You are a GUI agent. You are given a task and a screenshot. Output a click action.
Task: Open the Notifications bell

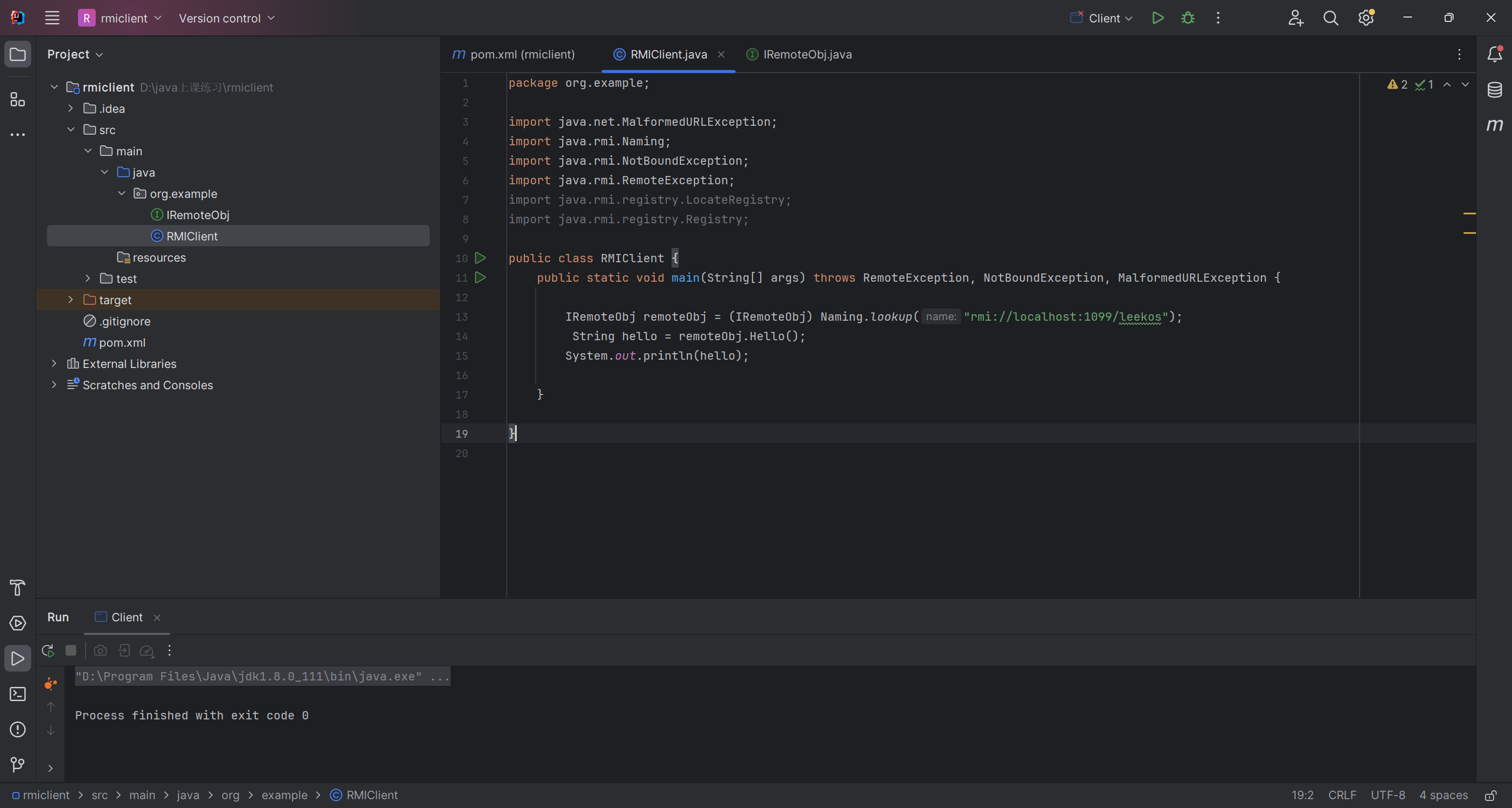pos(1495,54)
